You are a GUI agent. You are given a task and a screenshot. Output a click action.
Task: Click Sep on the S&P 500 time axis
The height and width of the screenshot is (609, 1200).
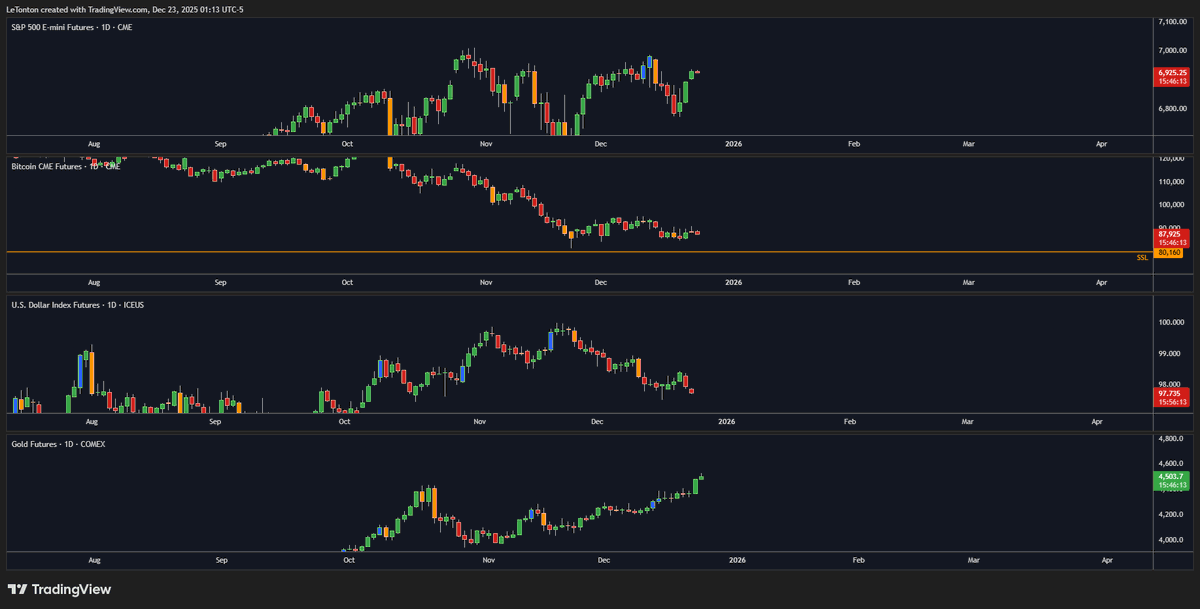pyautogui.click(x=220, y=144)
